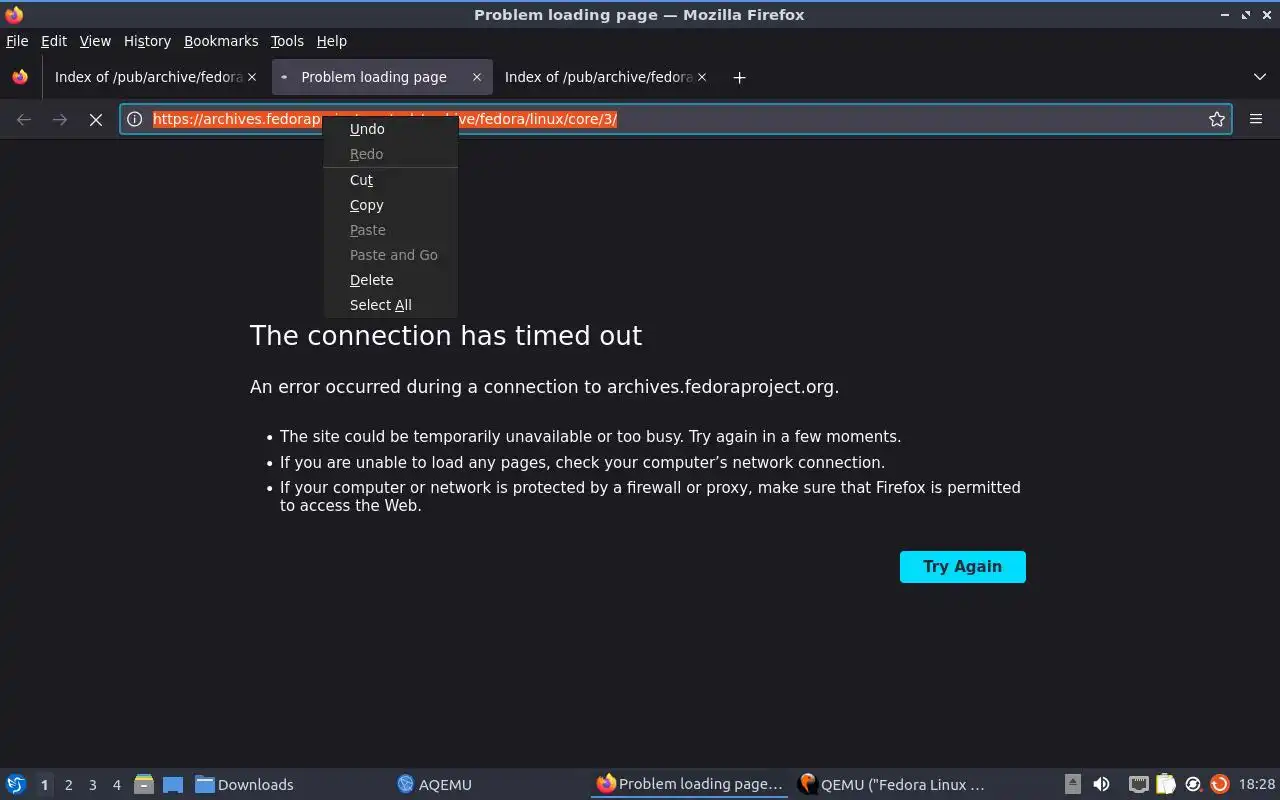Choose Undo in the context menu
1280x800 pixels.
pyautogui.click(x=391, y=129)
